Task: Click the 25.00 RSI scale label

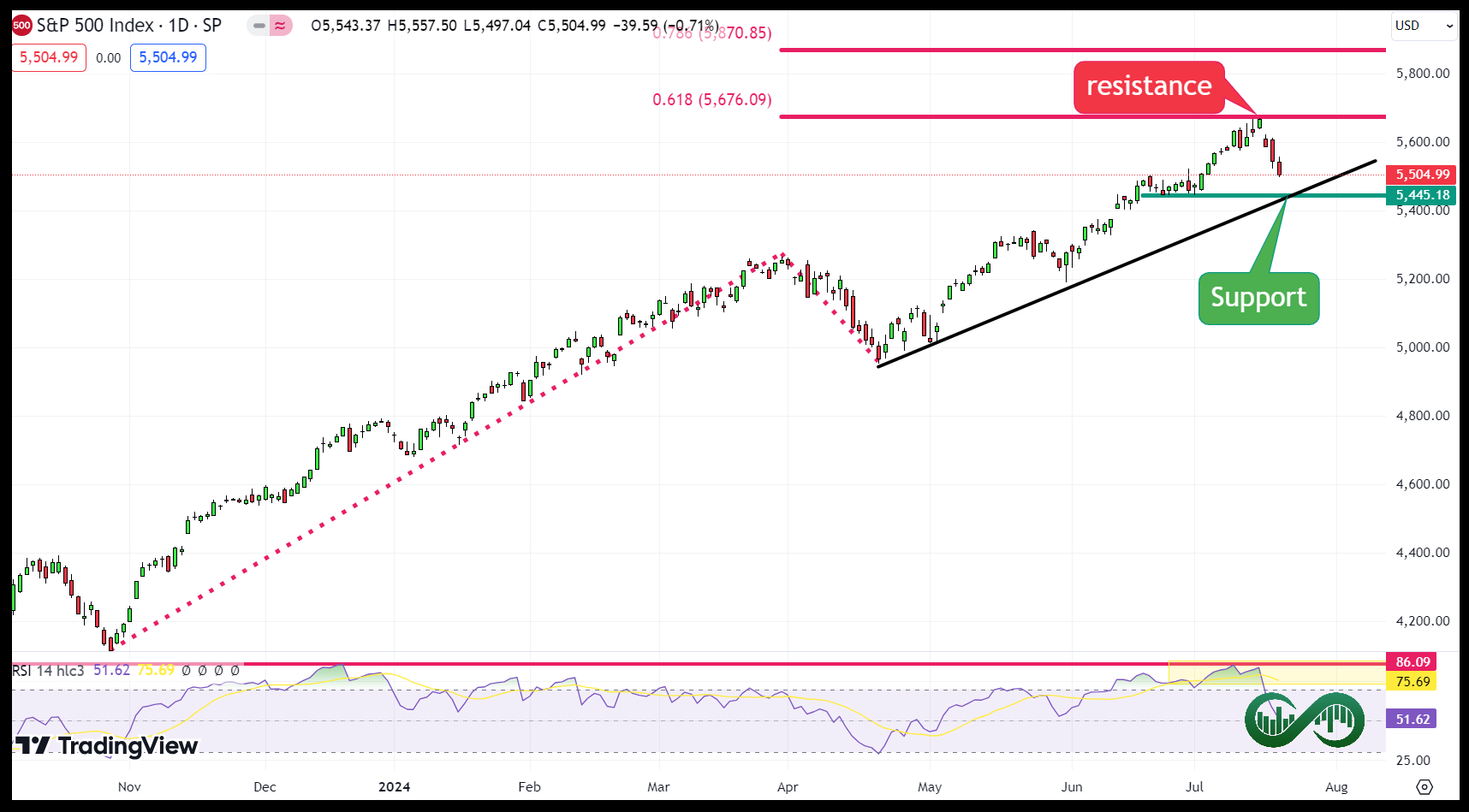Action: (x=1413, y=761)
